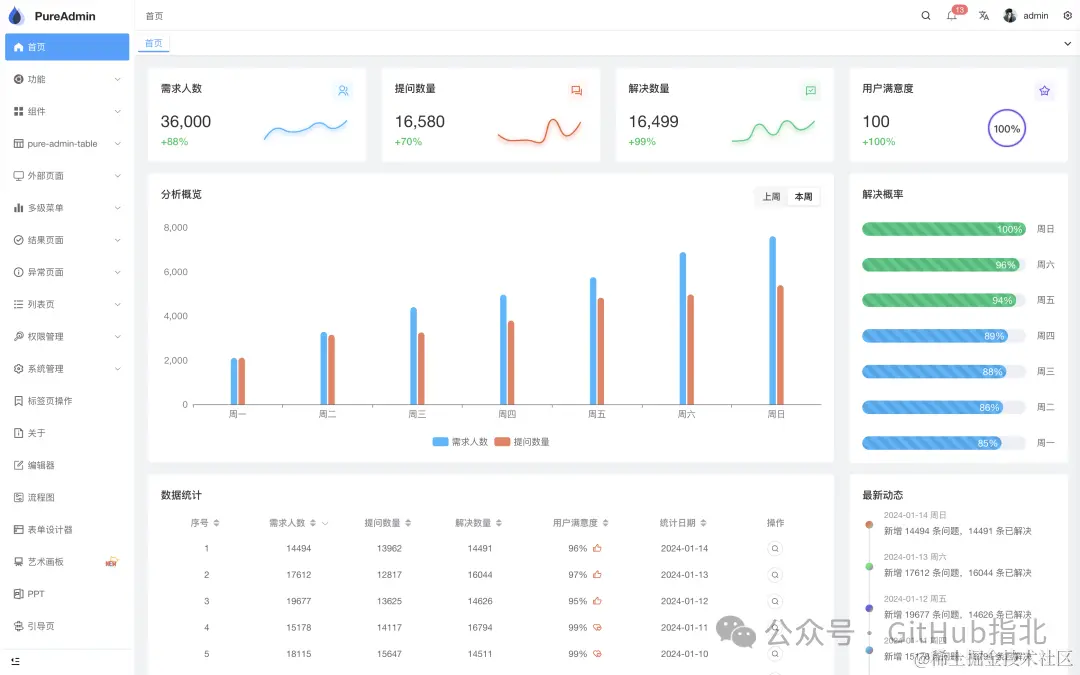Expand the 权限管理 sidebar menu
1080x675 pixels.
[67, 337]
